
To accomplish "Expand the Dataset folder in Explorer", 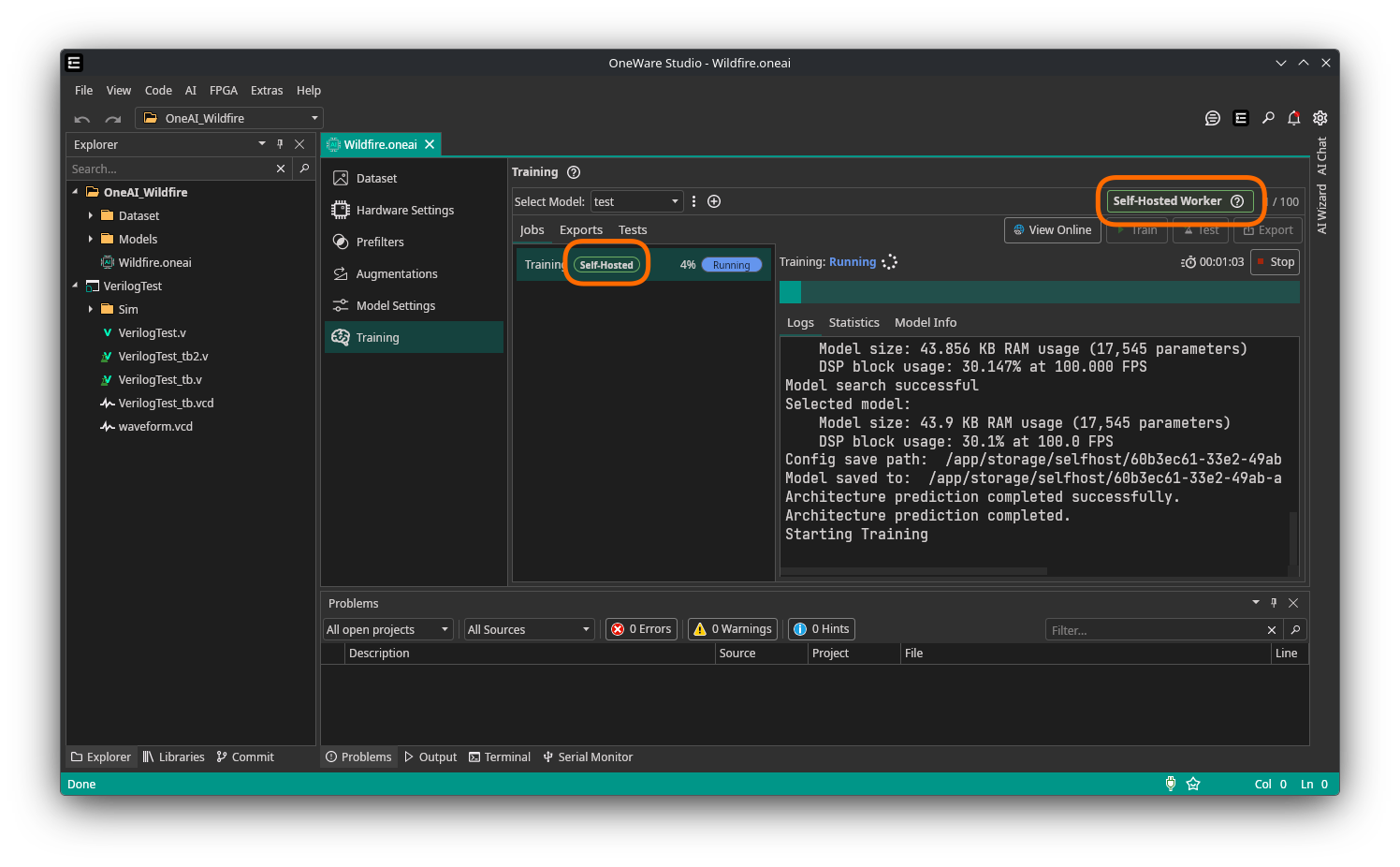I will pos(91,215).
